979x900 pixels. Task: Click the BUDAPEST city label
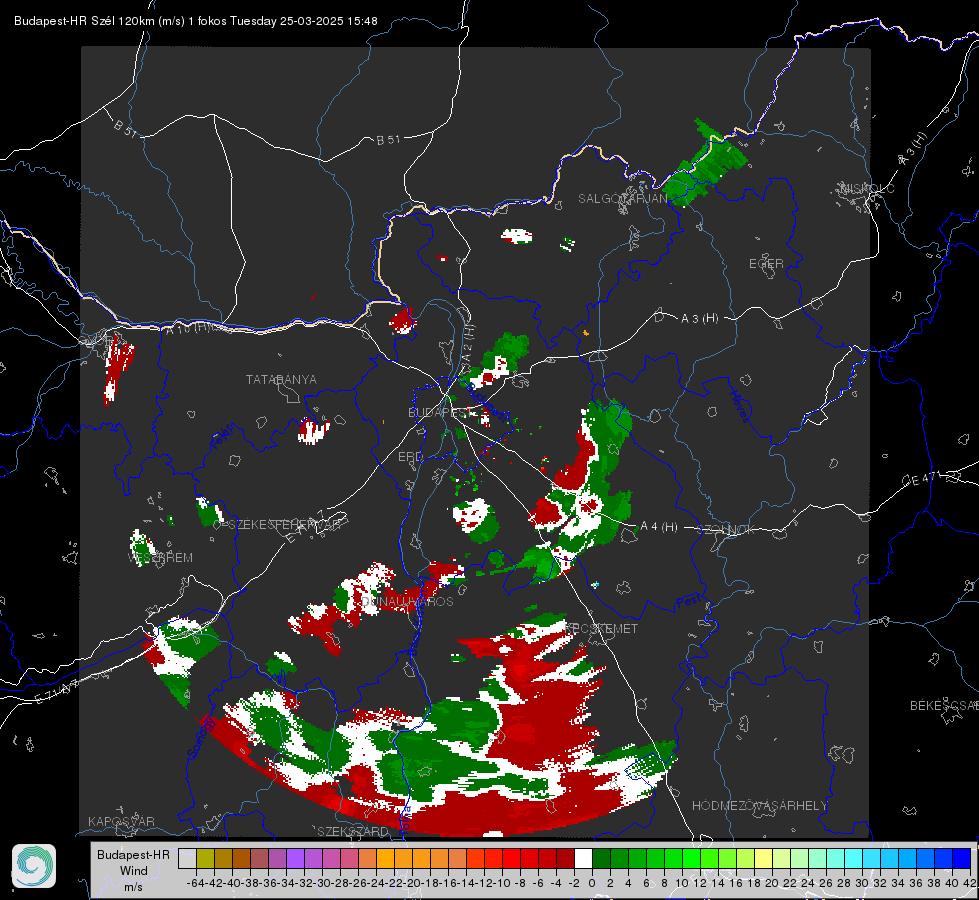click(x=440, y=412)
